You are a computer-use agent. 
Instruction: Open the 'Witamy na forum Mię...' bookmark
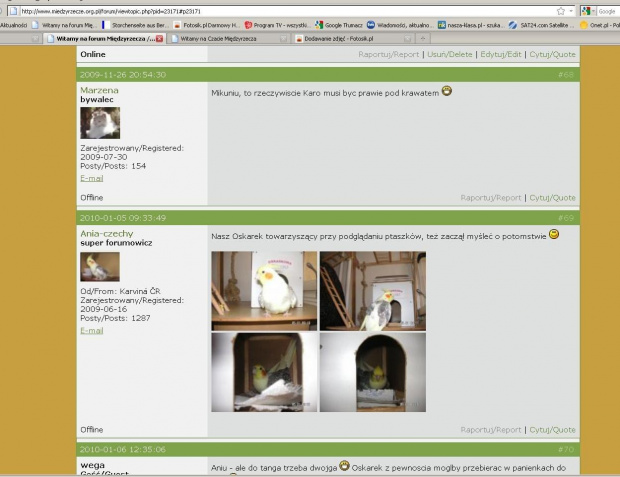tap(63, 25)
